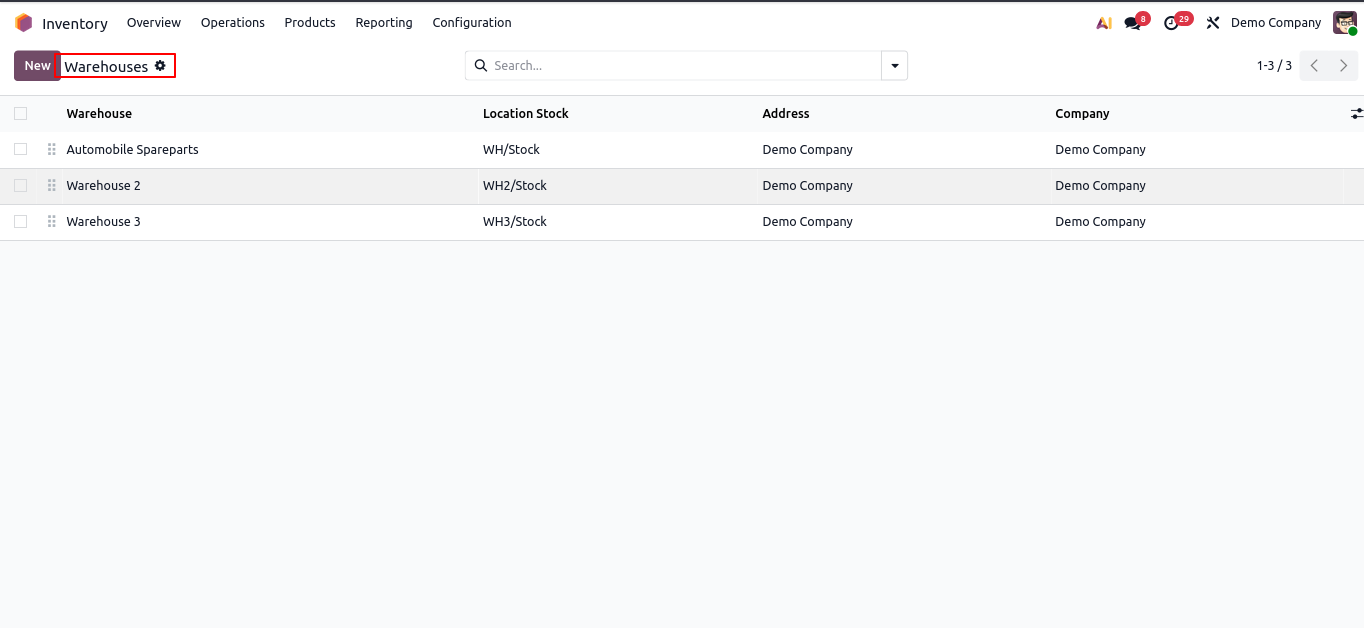1364x628 pixels.
Task: Click the user avatar in top-right
Action: pyautogui.click(x=1344, y=23)
